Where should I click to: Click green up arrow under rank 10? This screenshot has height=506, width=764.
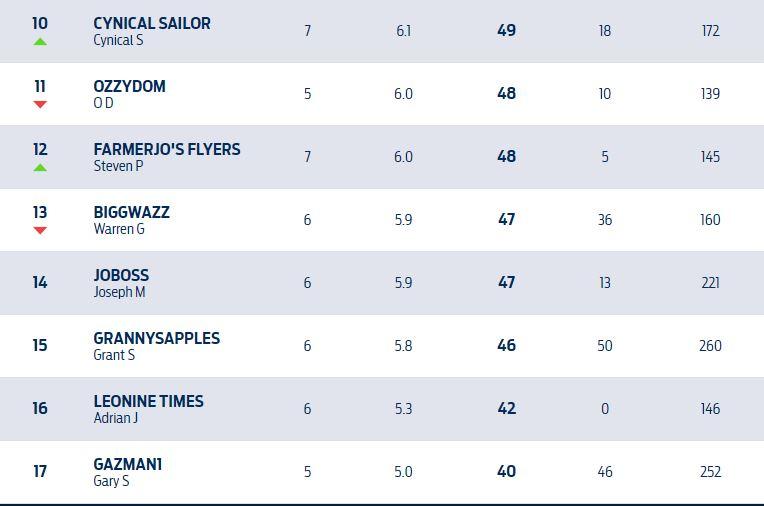click(x=40, y=42)
